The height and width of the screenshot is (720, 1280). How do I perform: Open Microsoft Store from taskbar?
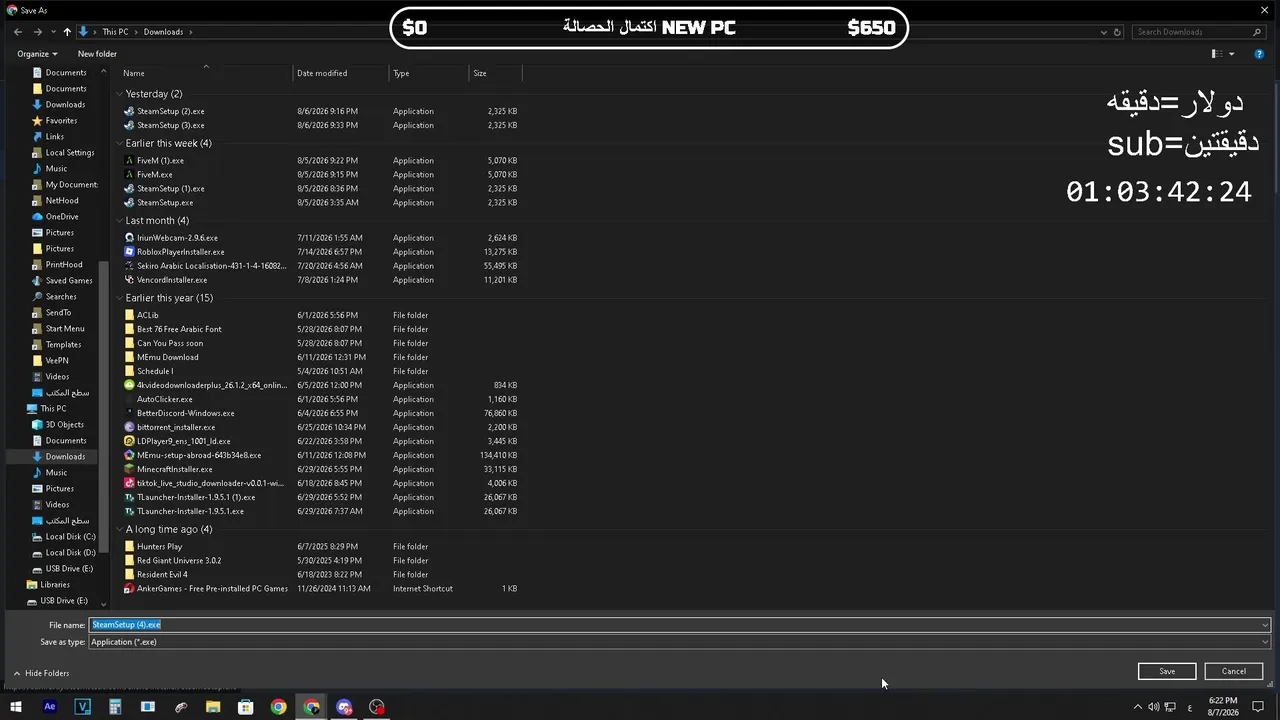pos(246,707)
